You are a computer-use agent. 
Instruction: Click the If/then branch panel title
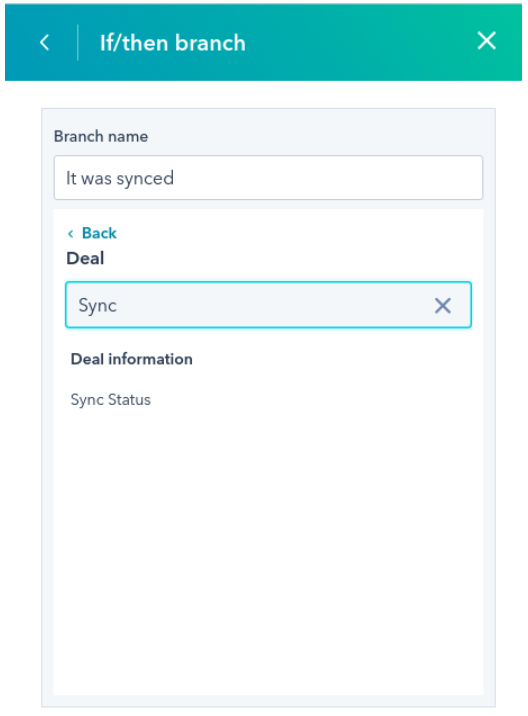pos(173,43)
